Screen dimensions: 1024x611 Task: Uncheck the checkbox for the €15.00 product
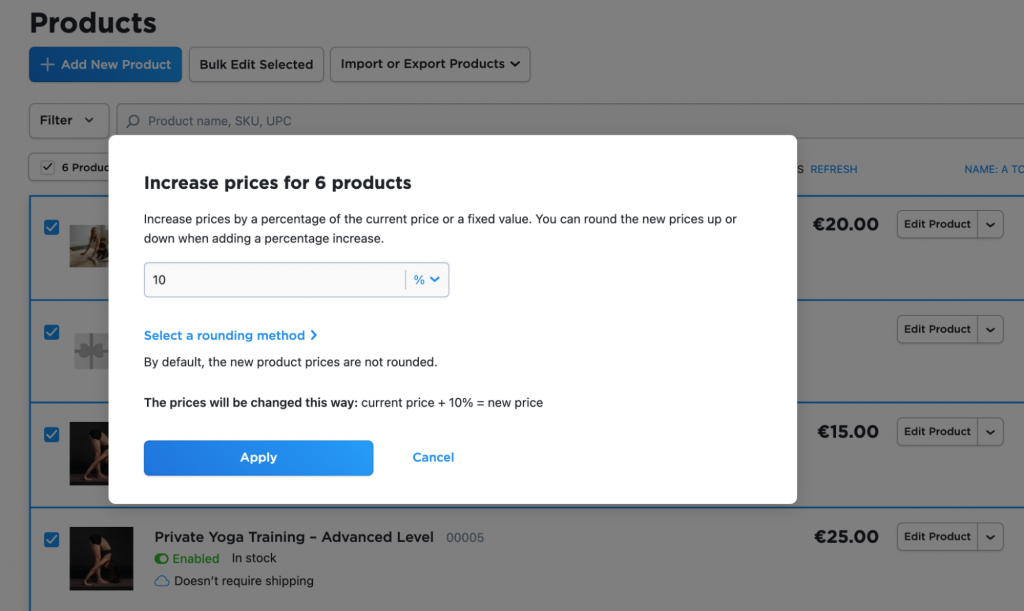[52, 435]
